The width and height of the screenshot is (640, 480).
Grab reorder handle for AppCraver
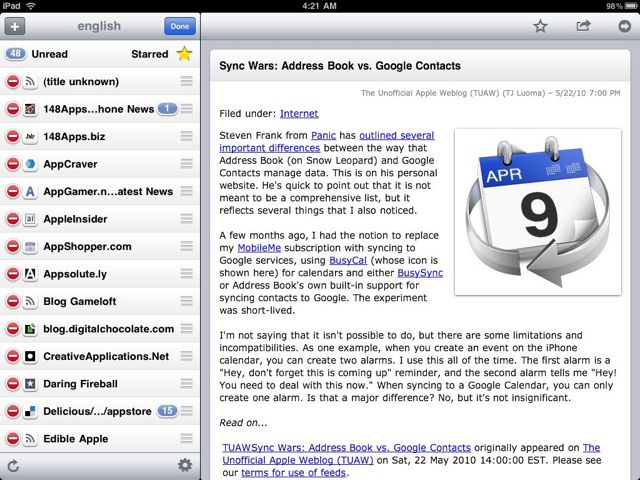click(187, 164)
